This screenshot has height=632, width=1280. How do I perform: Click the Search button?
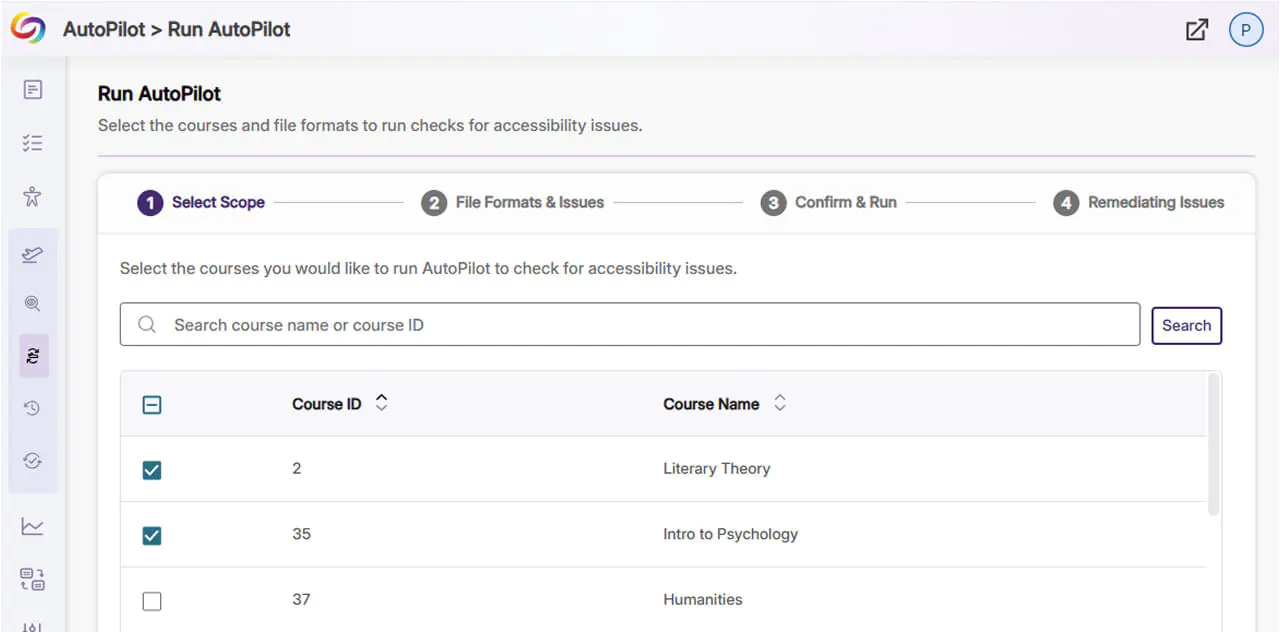pos(1186,326)
